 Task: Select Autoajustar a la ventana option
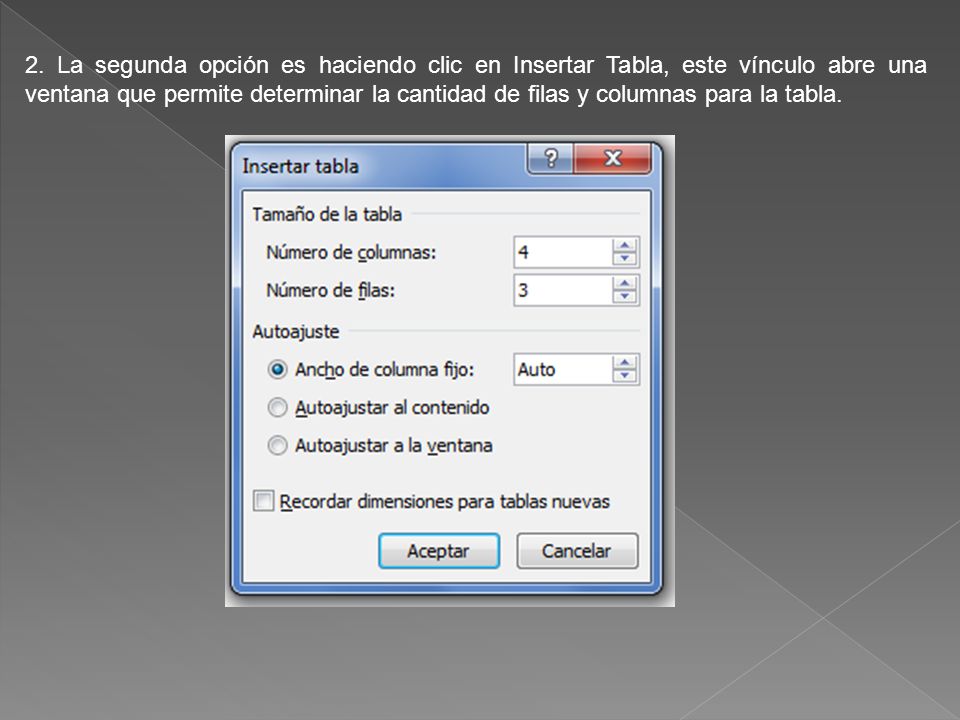click(x=277, y=446)
